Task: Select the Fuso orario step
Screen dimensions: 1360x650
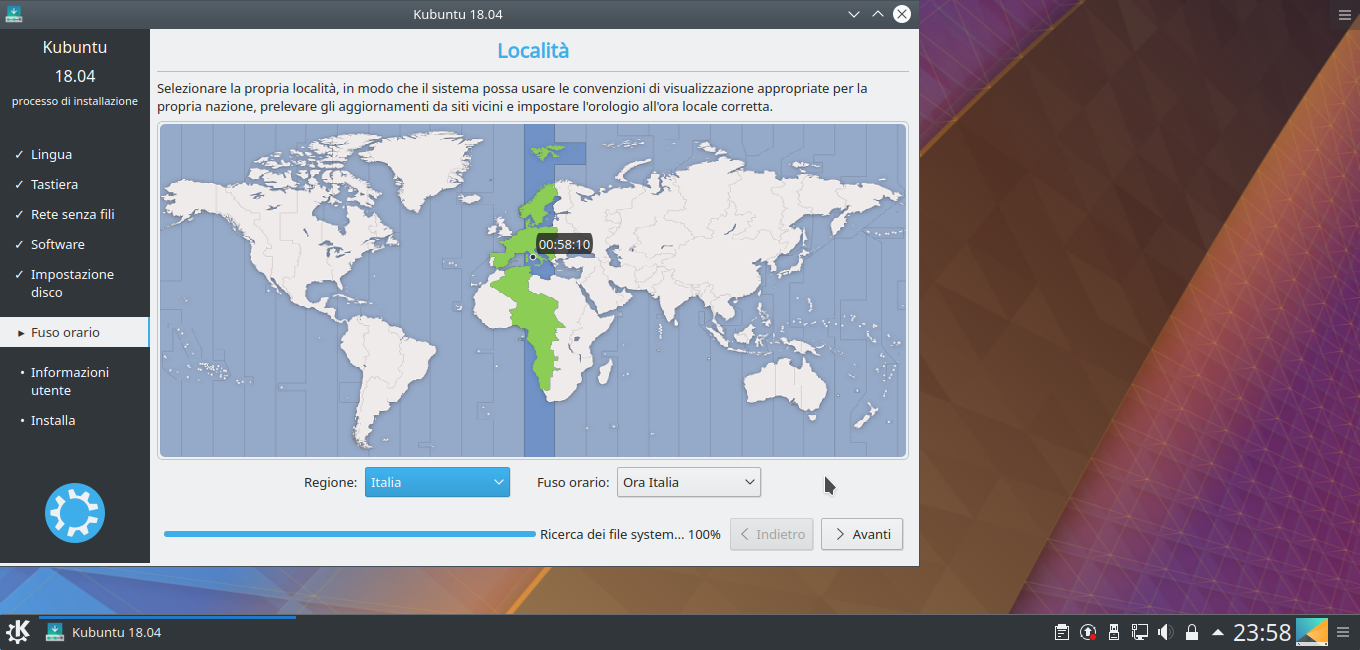Action: coord(74,332)
